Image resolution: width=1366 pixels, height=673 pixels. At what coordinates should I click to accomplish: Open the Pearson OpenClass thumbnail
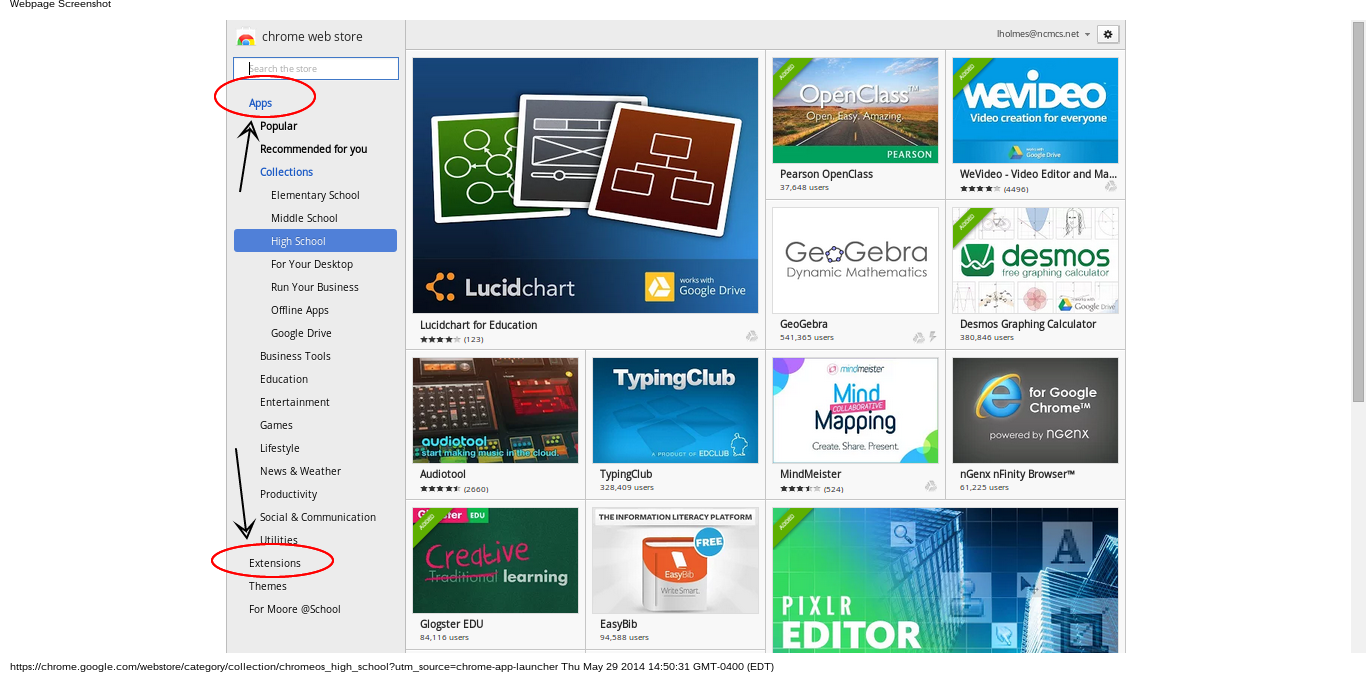(855, 110)
